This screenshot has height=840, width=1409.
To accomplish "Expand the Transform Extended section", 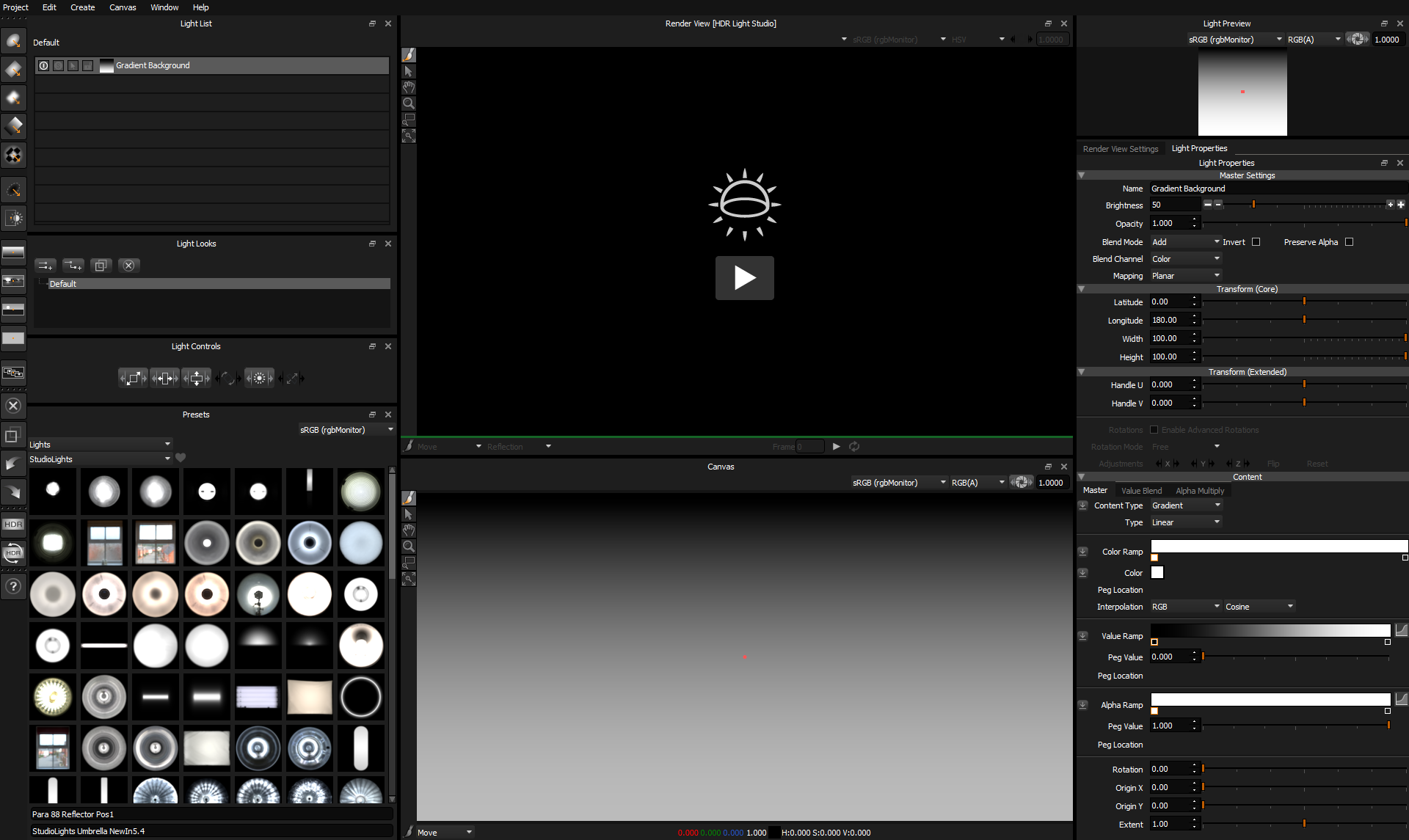I will pos(1083,371).
